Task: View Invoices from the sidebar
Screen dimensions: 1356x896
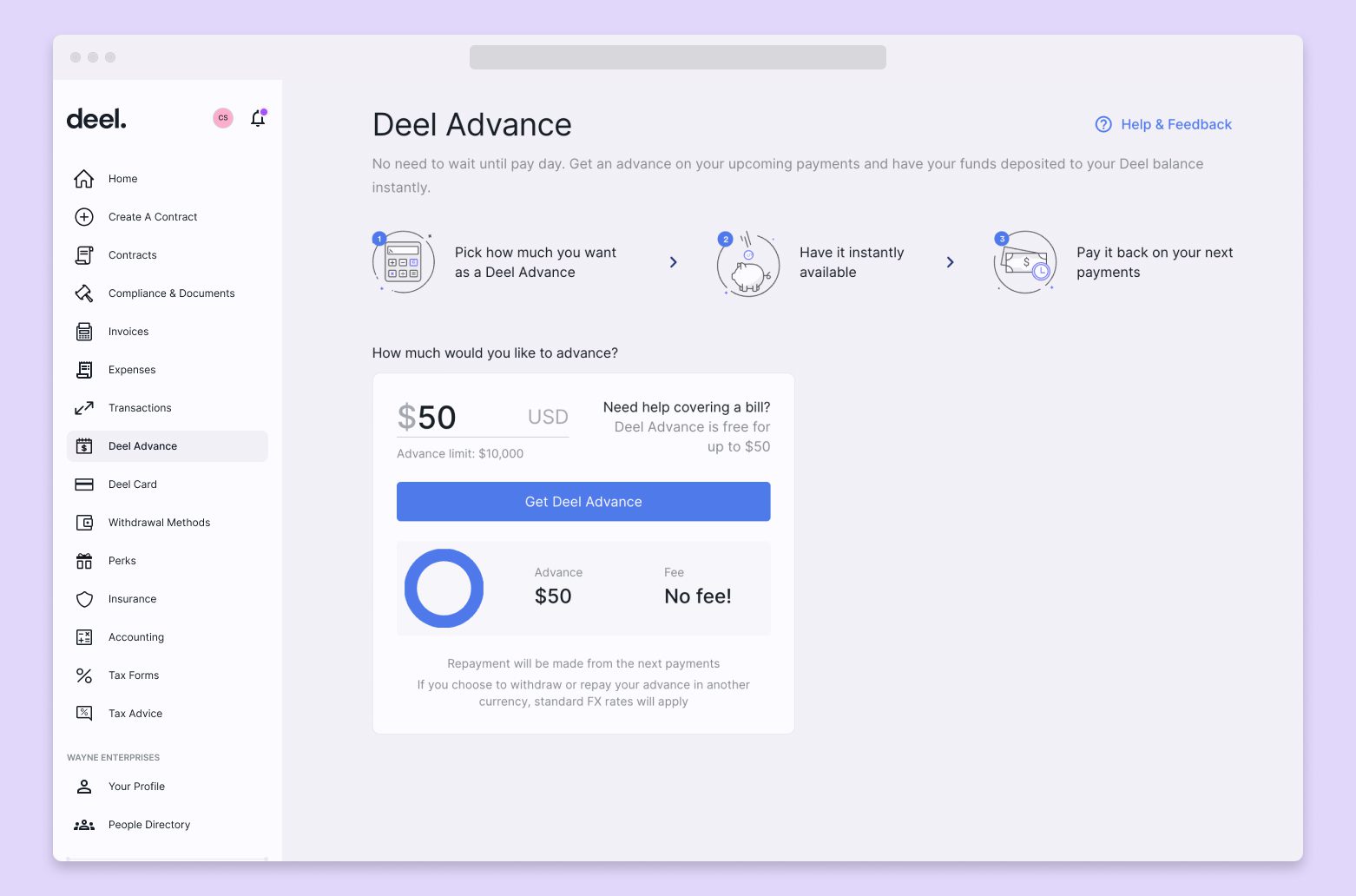Action: (128, 331)
